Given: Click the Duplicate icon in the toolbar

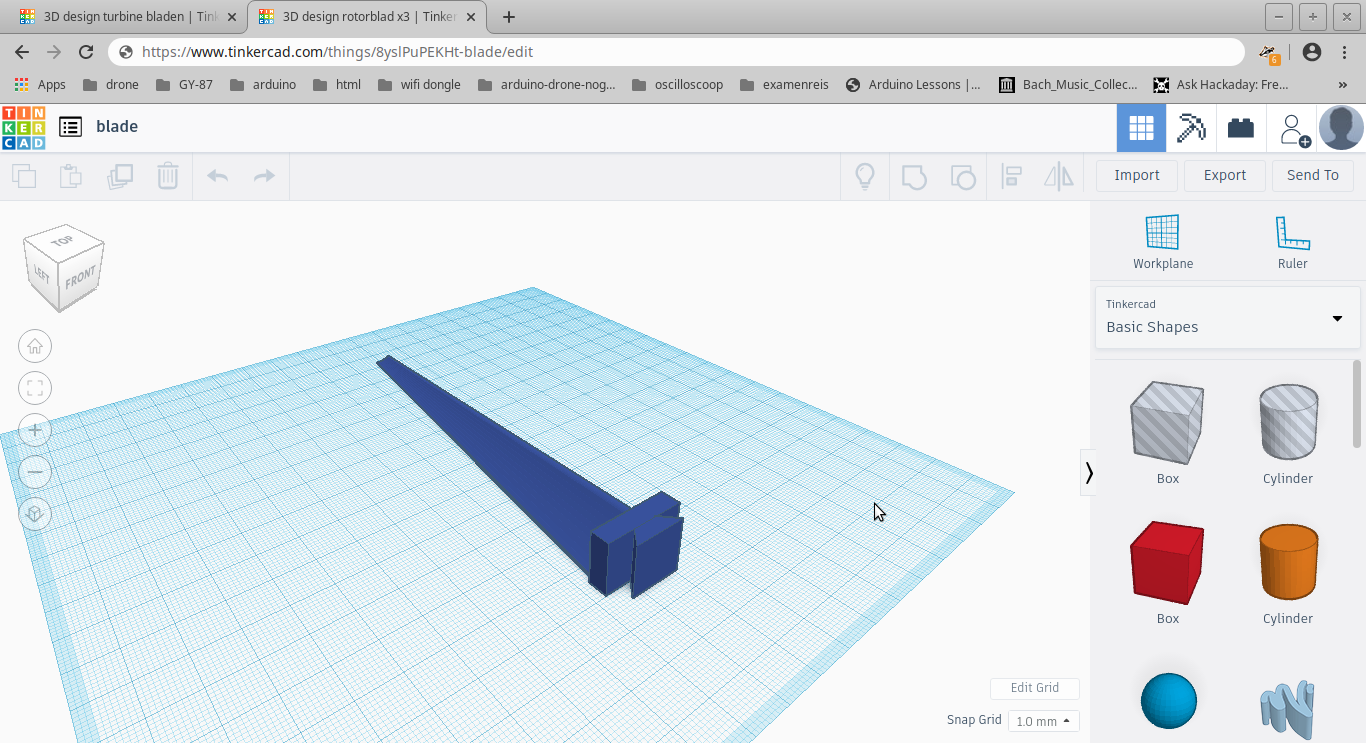Looking at the screenshot, I should [120, 177].
